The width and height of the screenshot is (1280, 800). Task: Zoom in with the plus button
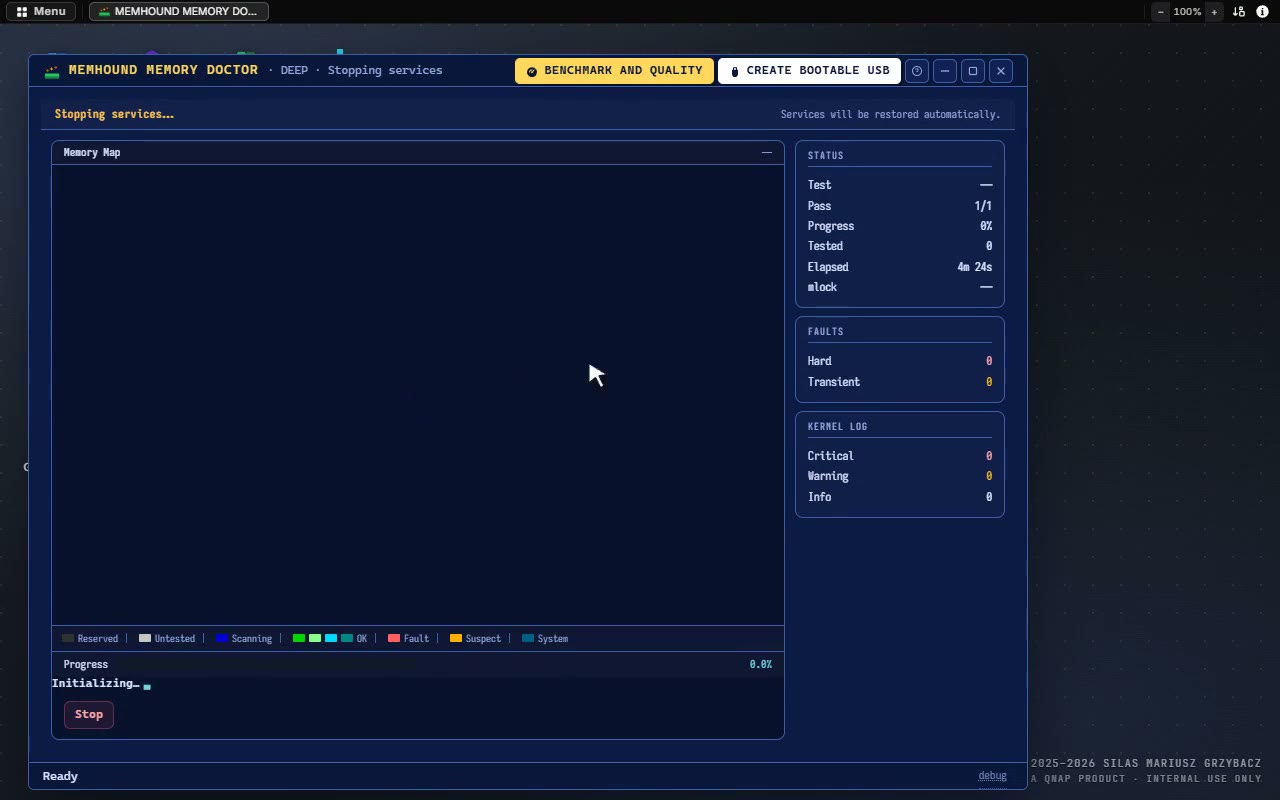pos(1214,12)
